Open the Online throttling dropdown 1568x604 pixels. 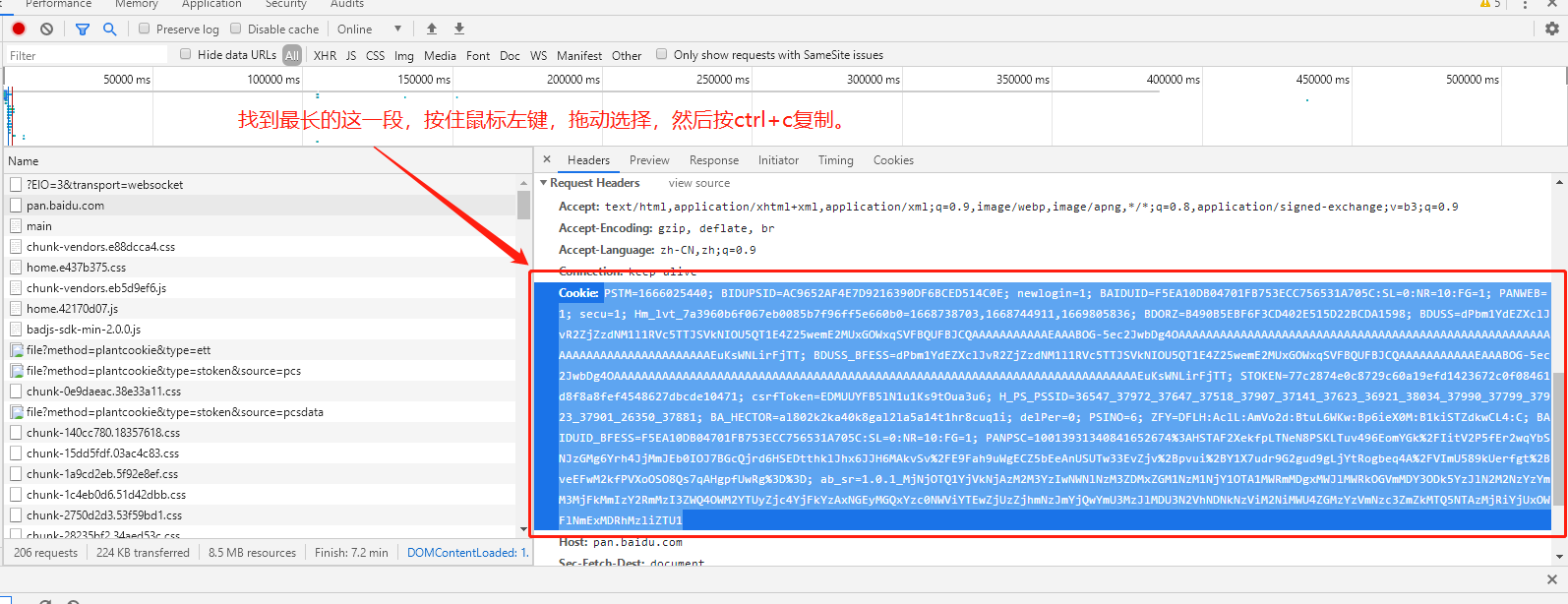pyautogui.click(x=369, y=29)
